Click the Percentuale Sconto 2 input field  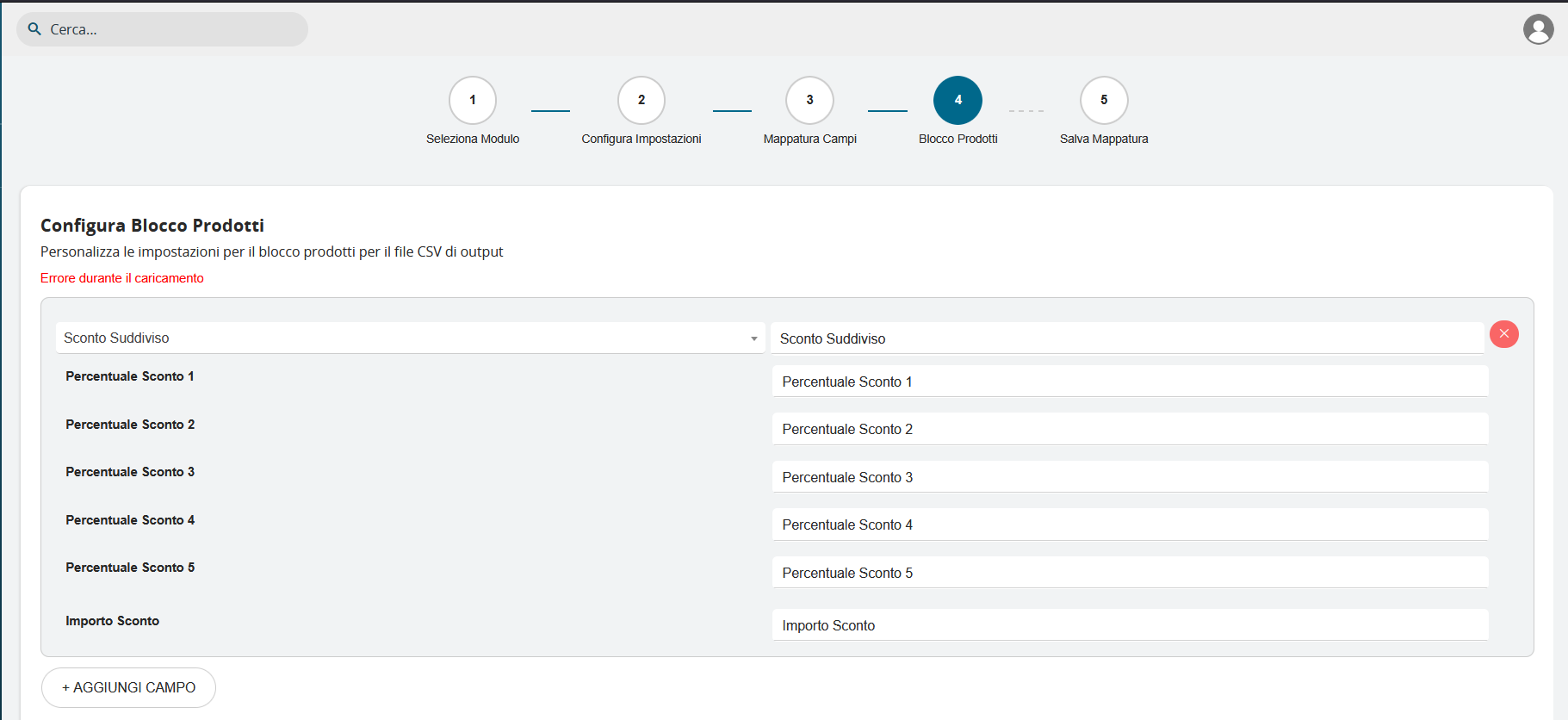1130,429
